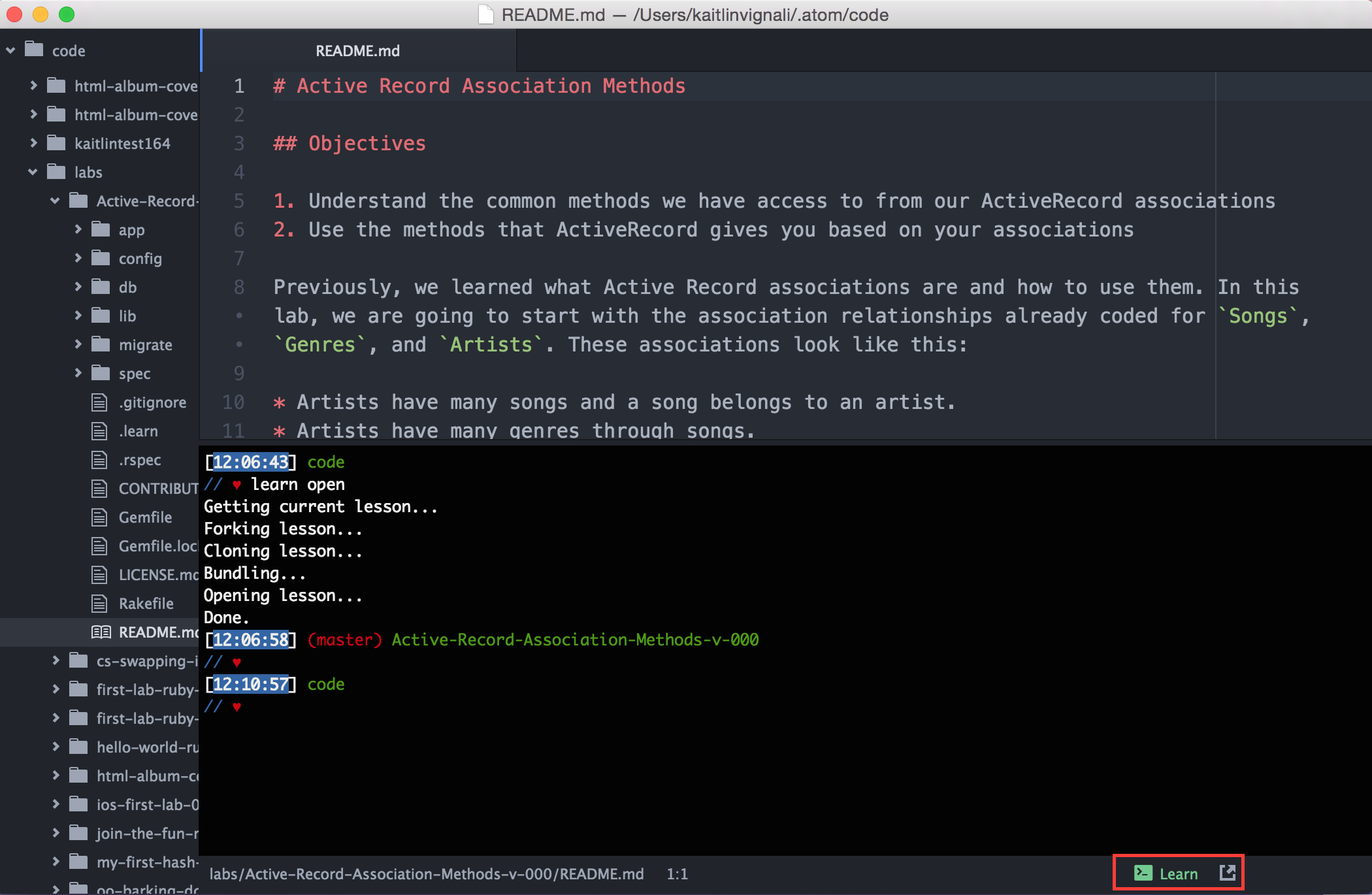1372x895 pixels.
Task: Select the README.md editor tab
Action: pos(357,50)
